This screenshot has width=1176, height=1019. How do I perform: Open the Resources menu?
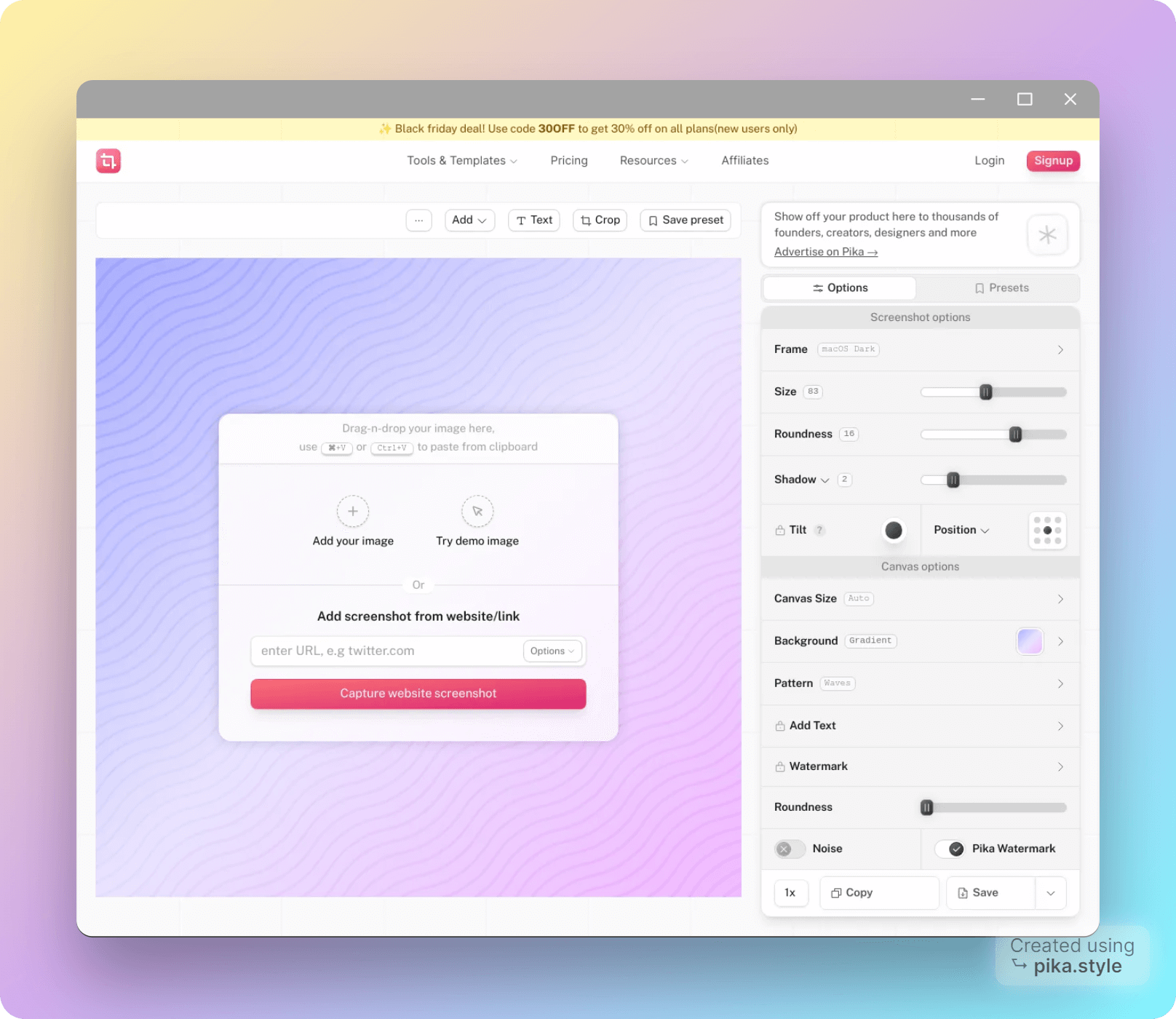click(x=653, y=160)
